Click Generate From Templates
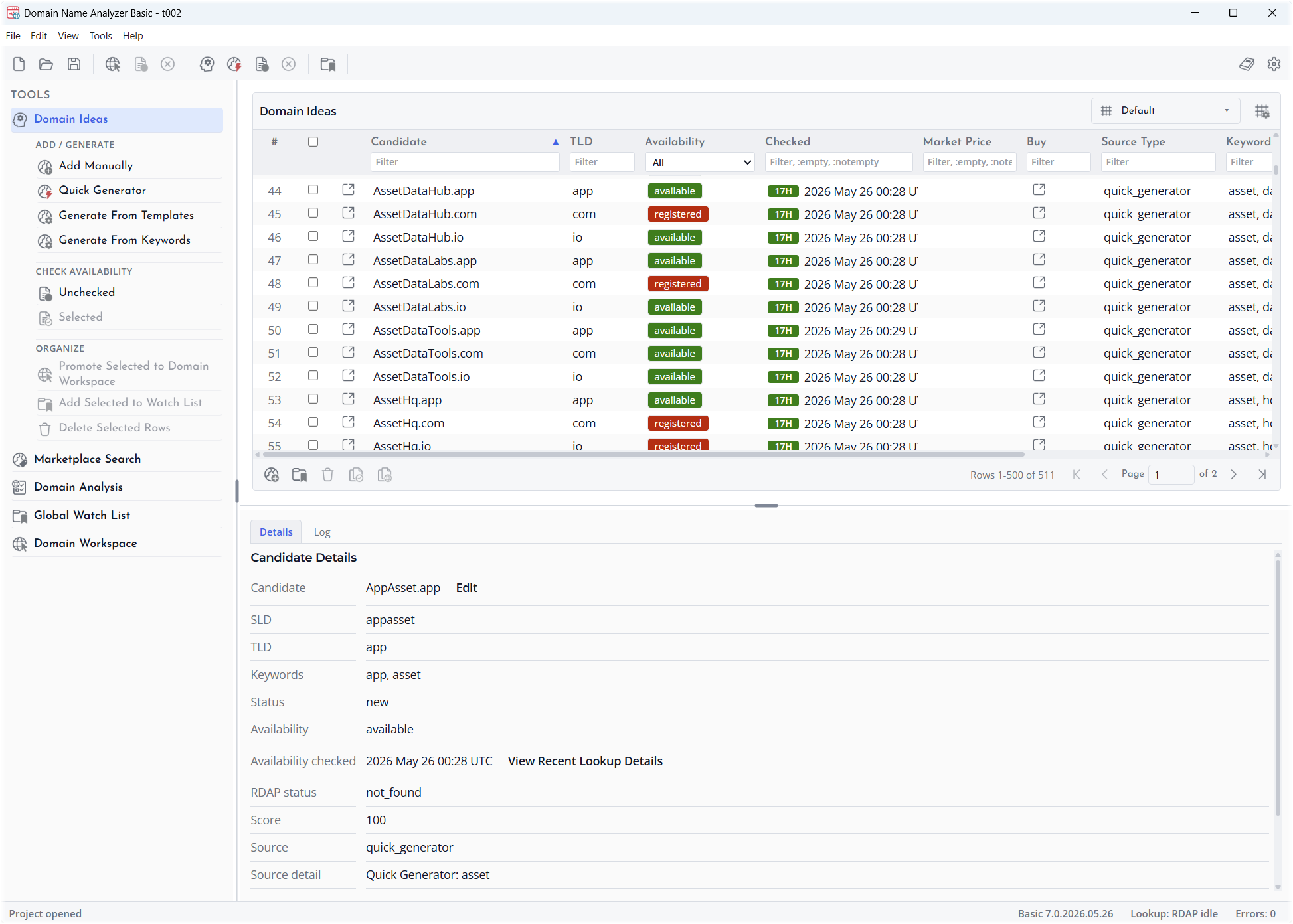 129,216
